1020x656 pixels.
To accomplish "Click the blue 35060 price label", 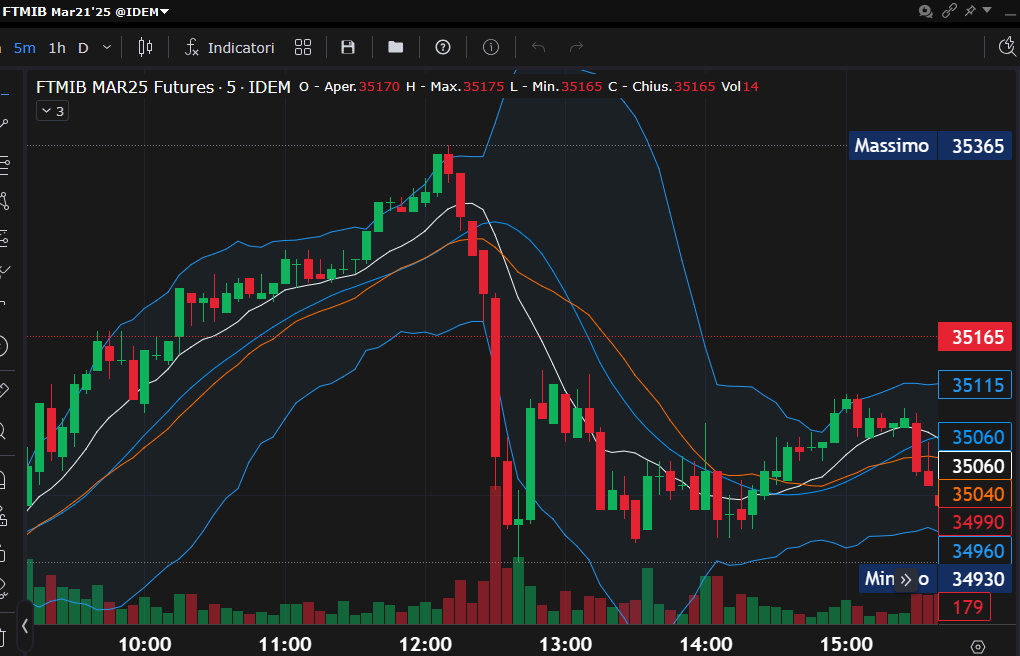I will click(974, 437).
